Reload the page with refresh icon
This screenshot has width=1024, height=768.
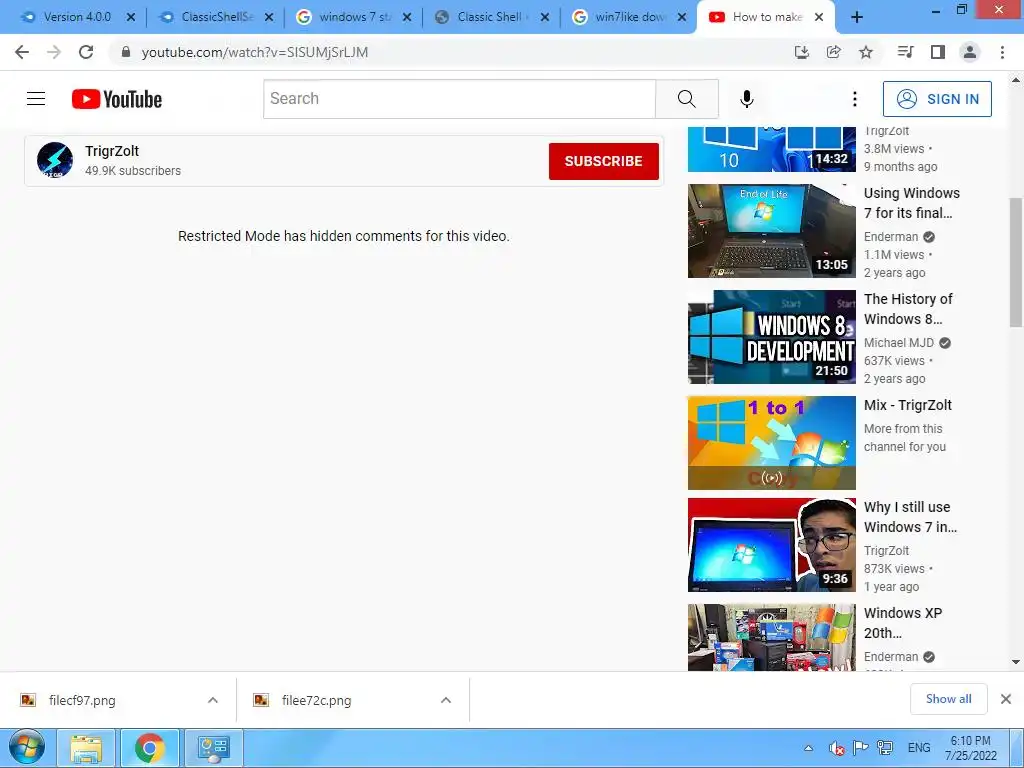(x=86, y=52)
